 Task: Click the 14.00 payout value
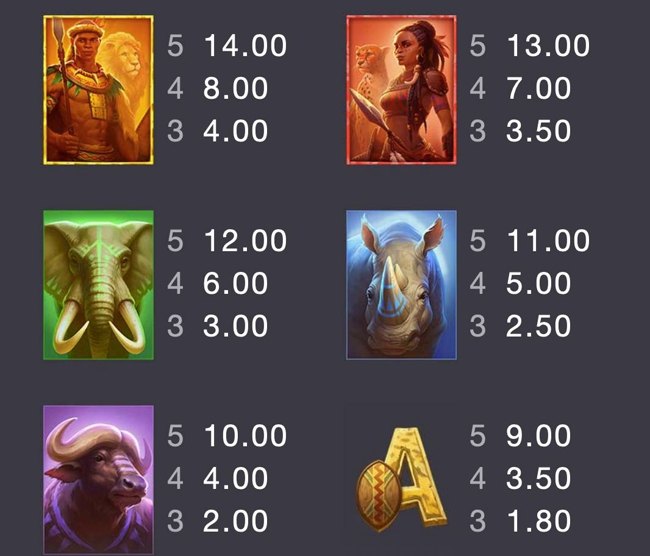(x=245, y=46)
